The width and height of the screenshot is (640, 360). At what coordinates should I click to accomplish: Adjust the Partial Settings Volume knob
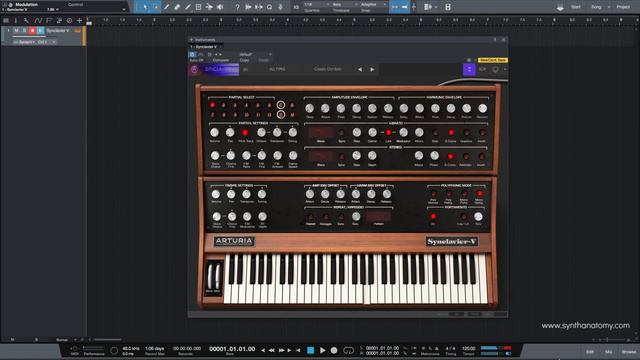[x=214, y=133]
